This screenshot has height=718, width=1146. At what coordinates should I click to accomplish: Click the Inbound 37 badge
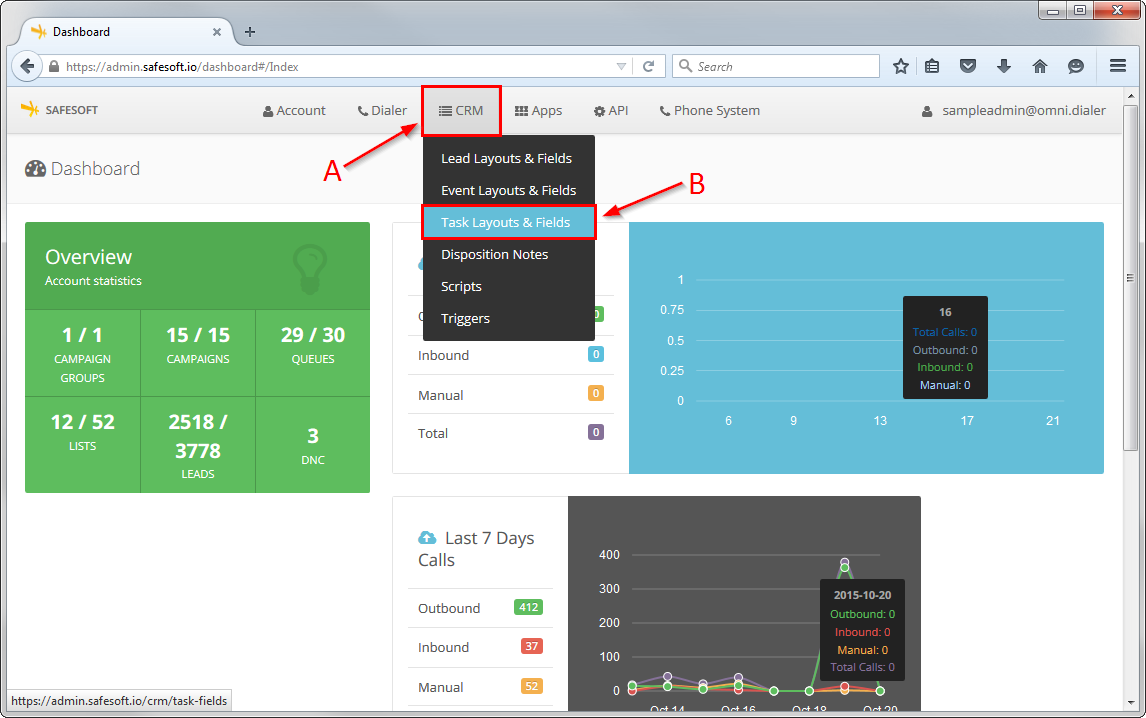(531, 646)
